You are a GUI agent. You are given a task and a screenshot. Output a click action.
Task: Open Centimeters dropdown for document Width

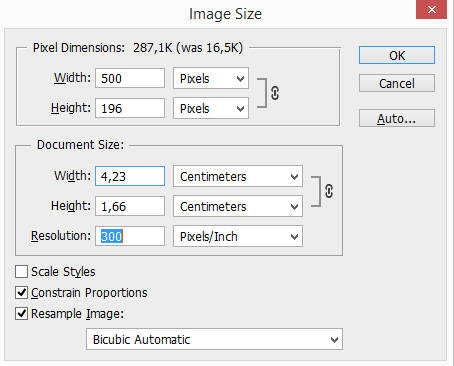pyautogui.click(x=238, y=176)
